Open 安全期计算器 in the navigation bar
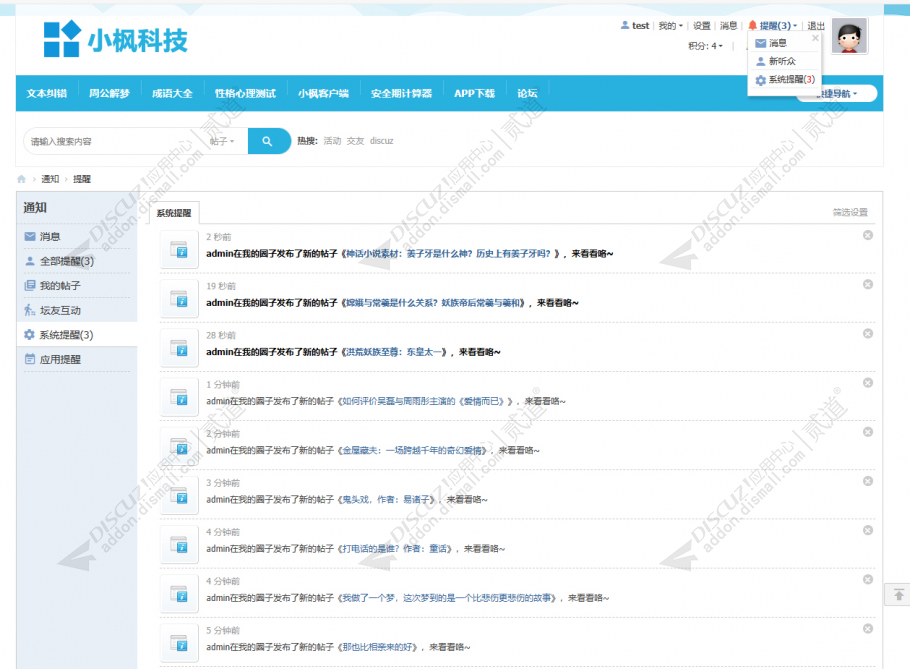 [402, 93]
